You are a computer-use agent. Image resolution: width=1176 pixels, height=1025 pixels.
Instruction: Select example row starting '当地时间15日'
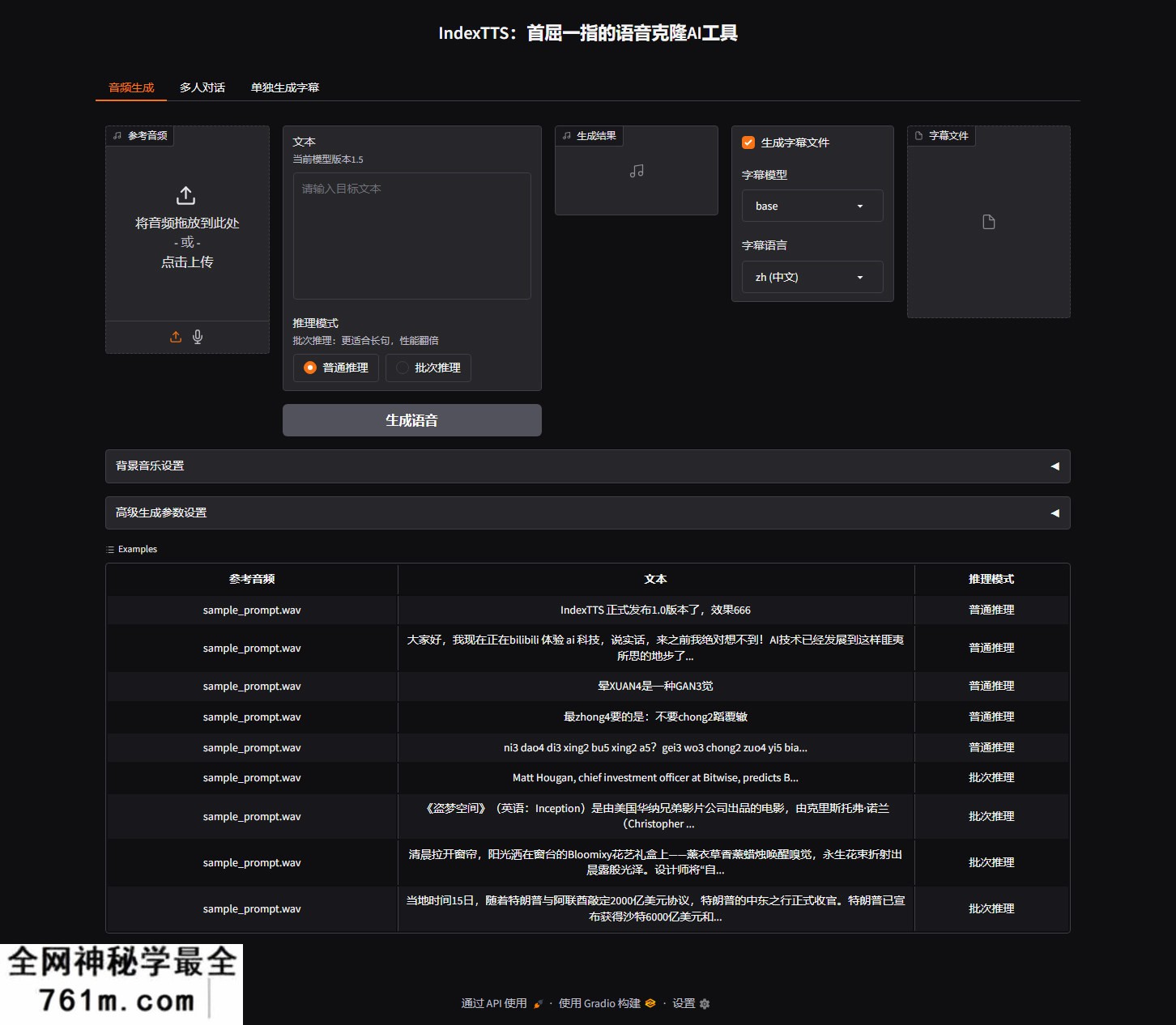[x=588, y=908]
